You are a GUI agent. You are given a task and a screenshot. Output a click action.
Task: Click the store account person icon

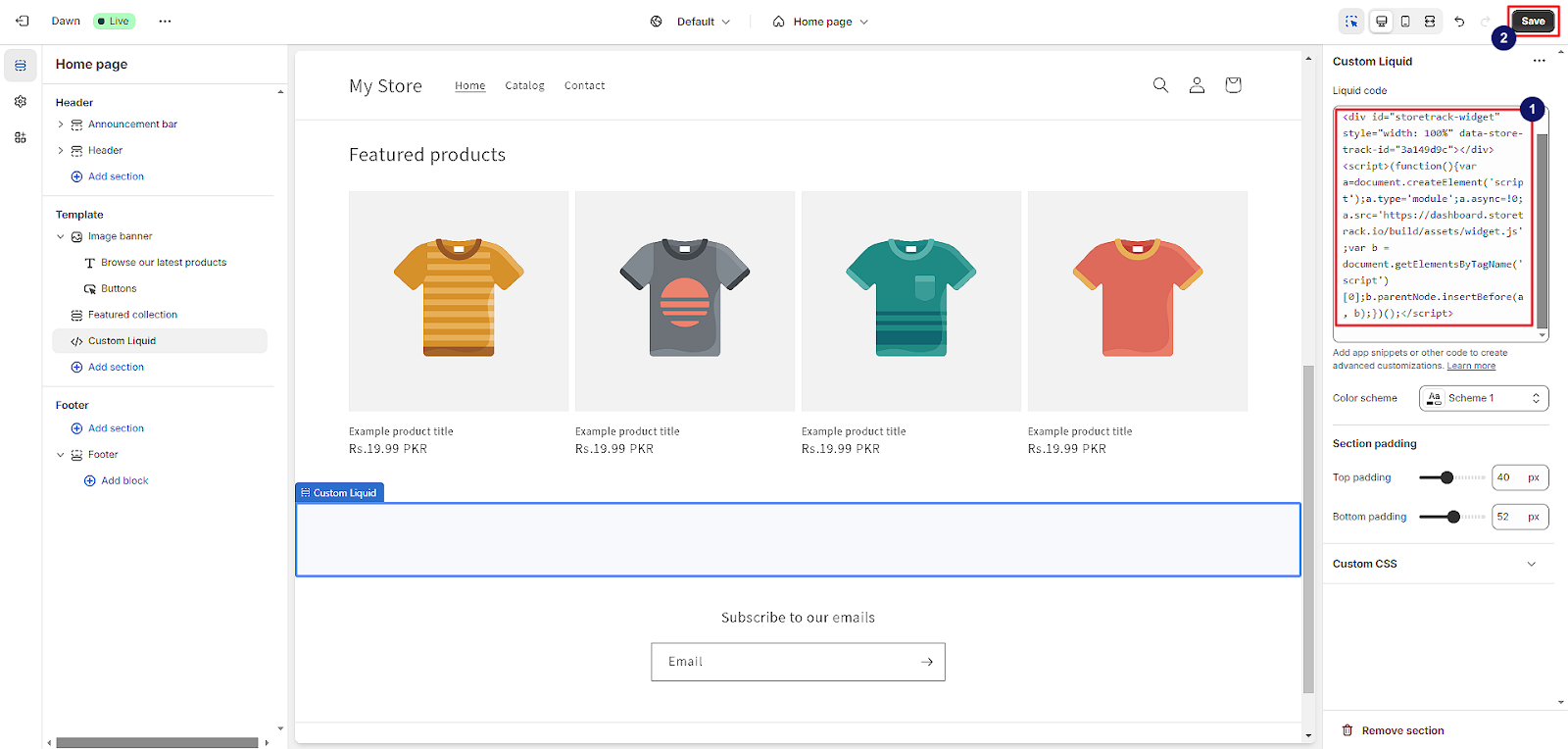tap(1197, 85)
